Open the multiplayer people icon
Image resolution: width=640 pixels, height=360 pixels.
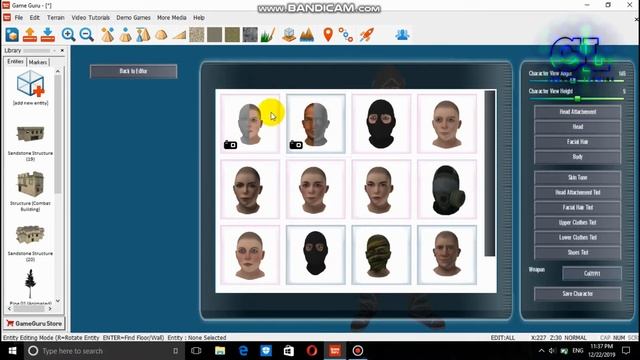click(x=402, y=35)
